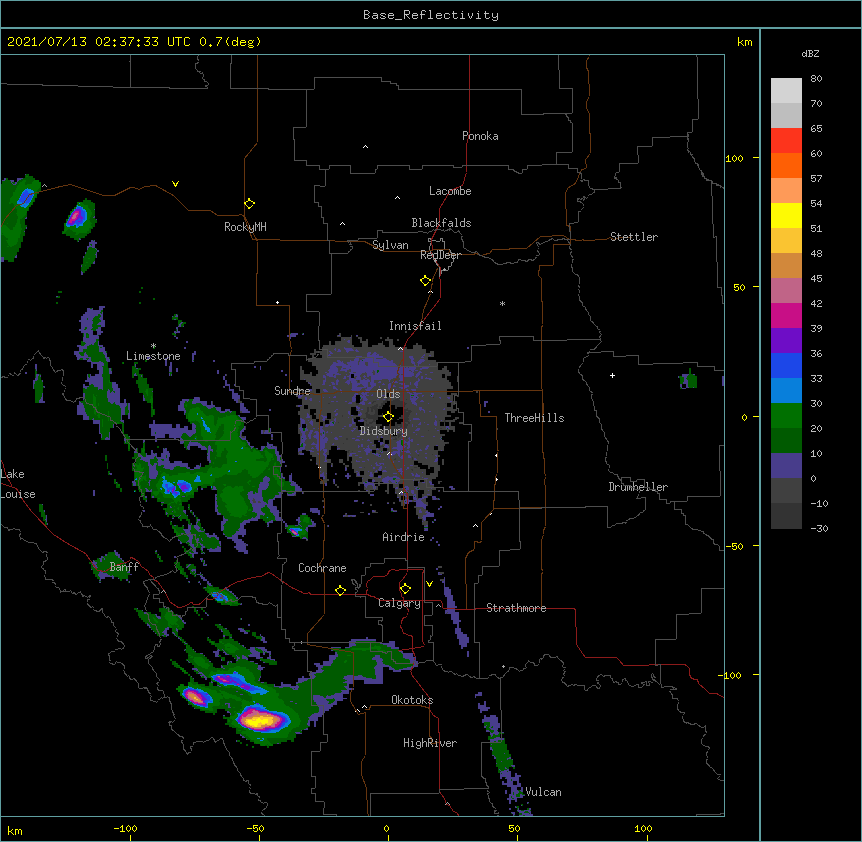This screenshot has height=842, width=862.
Task: Select the blue 33-36 dBZ legend swatch
Action: point(786,365)
